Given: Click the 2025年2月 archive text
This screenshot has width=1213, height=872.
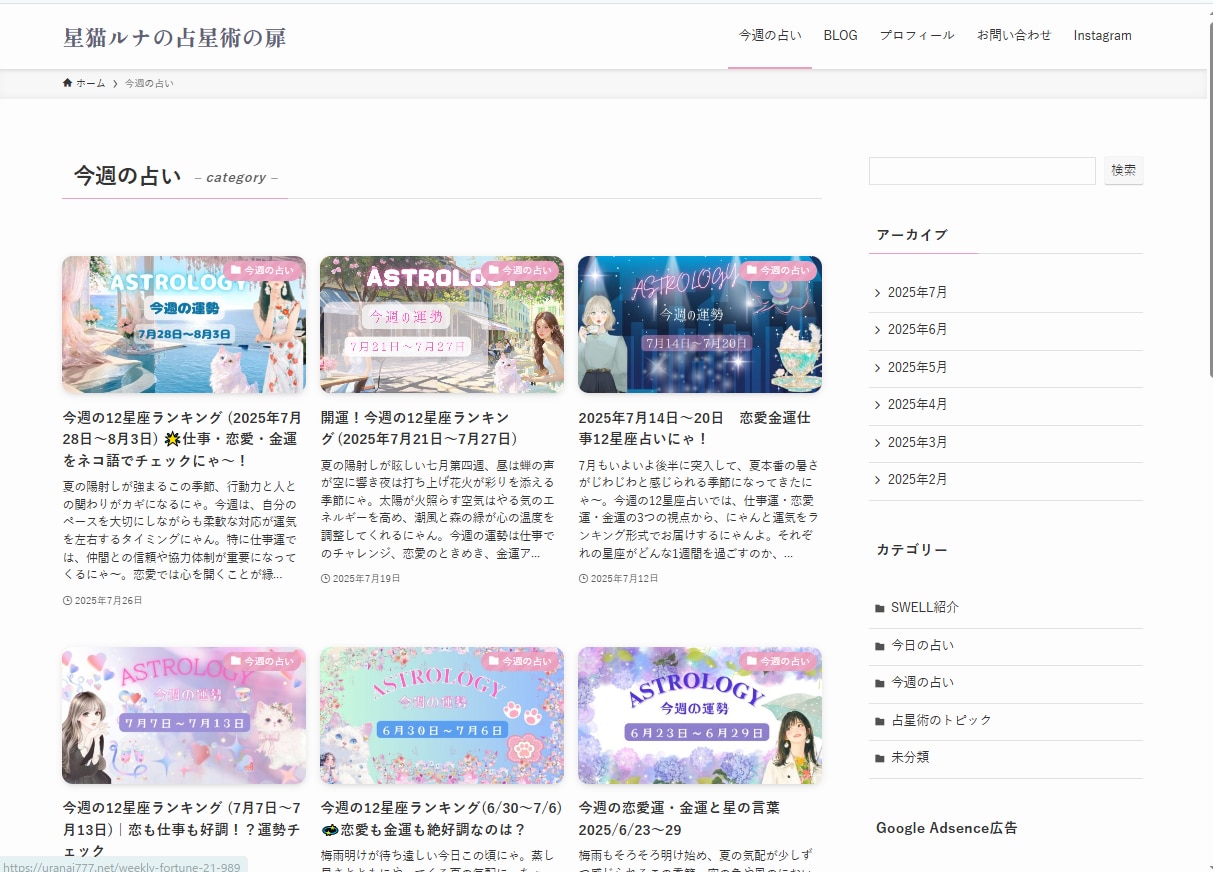Looking at the screenshot, I should pyautogui.click(x=917, y=480).
